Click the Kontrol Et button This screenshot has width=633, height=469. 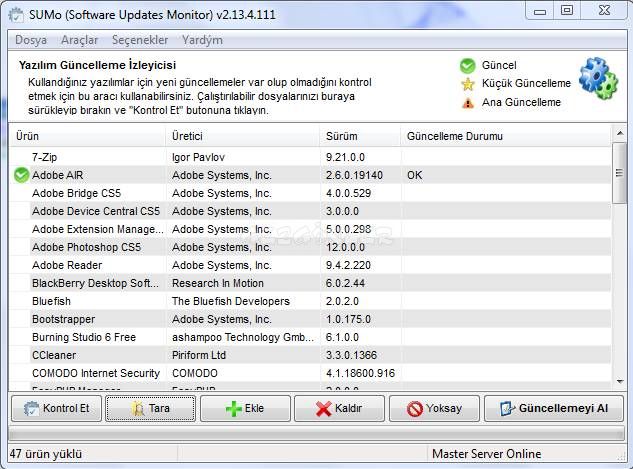coord(57,408)
